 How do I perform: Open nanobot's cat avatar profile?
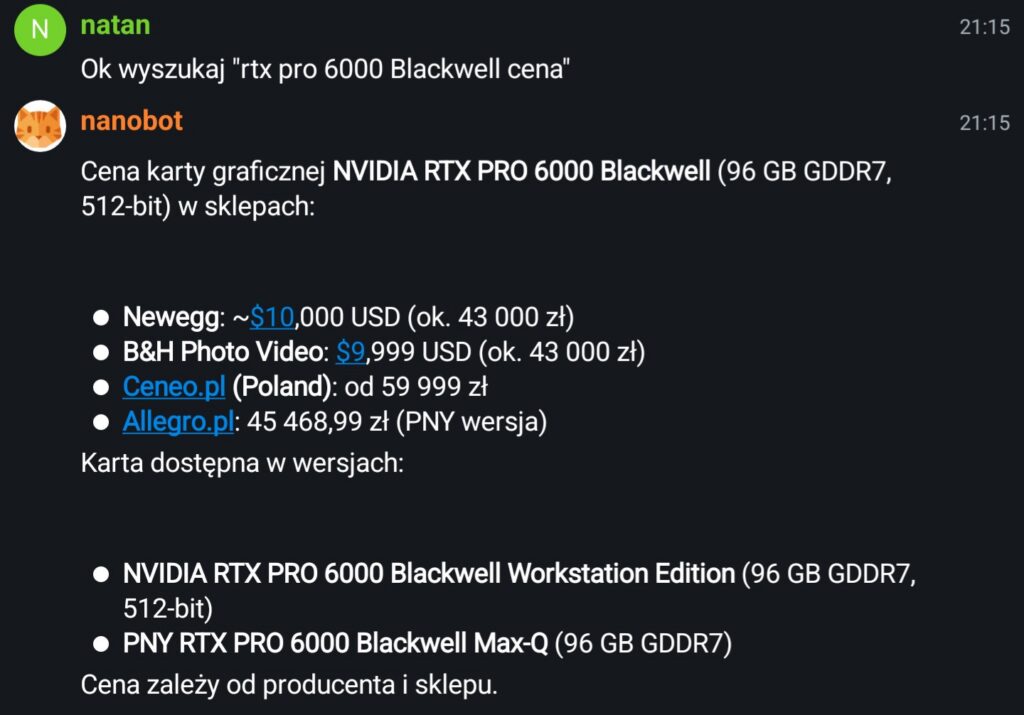(x=40, y=127)
